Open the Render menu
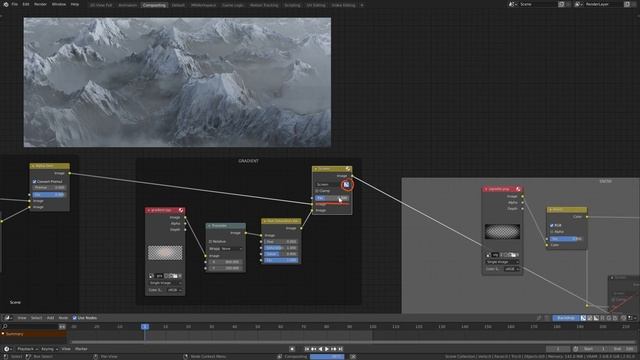This screenshot has width=640, height=360. 40,4
